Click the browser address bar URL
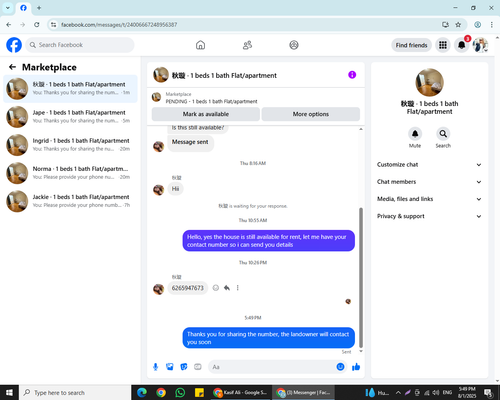This screenshot has width=500, height=400. click(119, 25)
